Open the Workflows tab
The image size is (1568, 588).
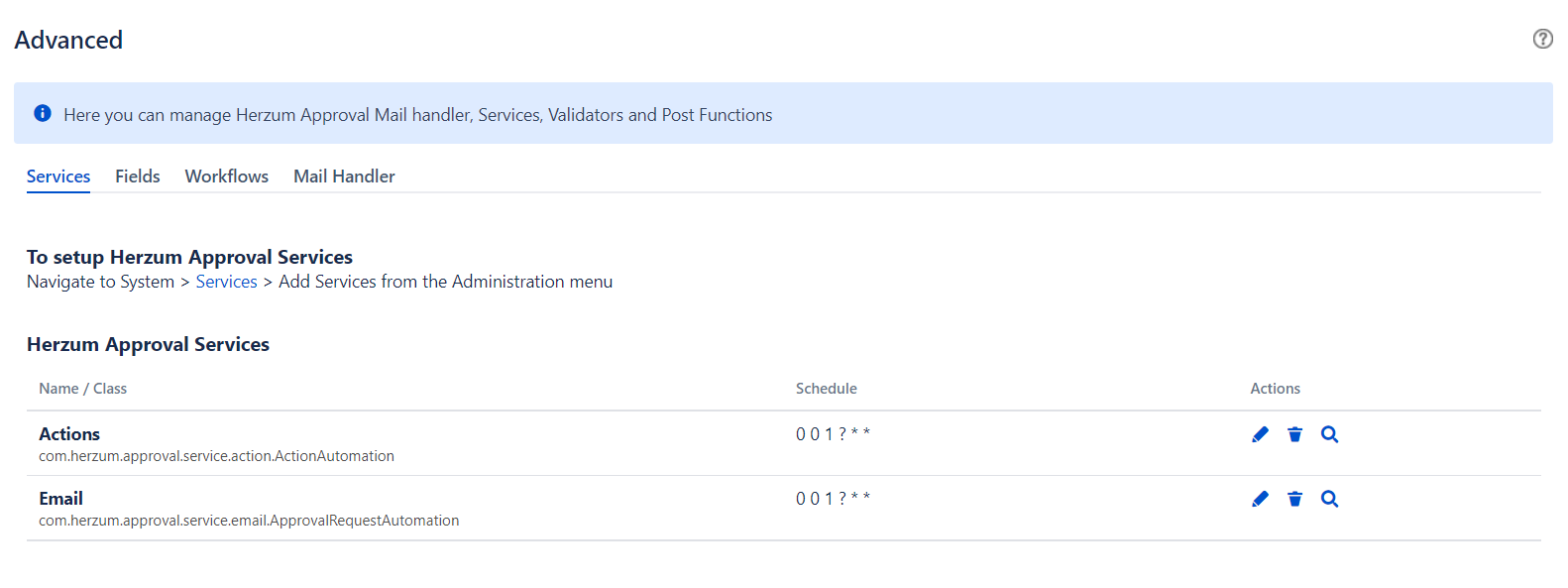[x=226, y=176]
